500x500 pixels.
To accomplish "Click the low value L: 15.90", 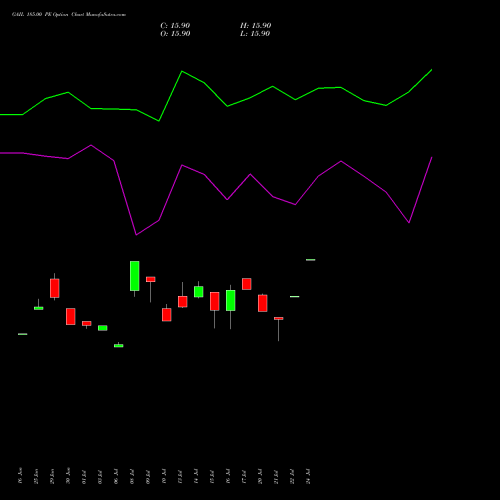I will 255,34.
